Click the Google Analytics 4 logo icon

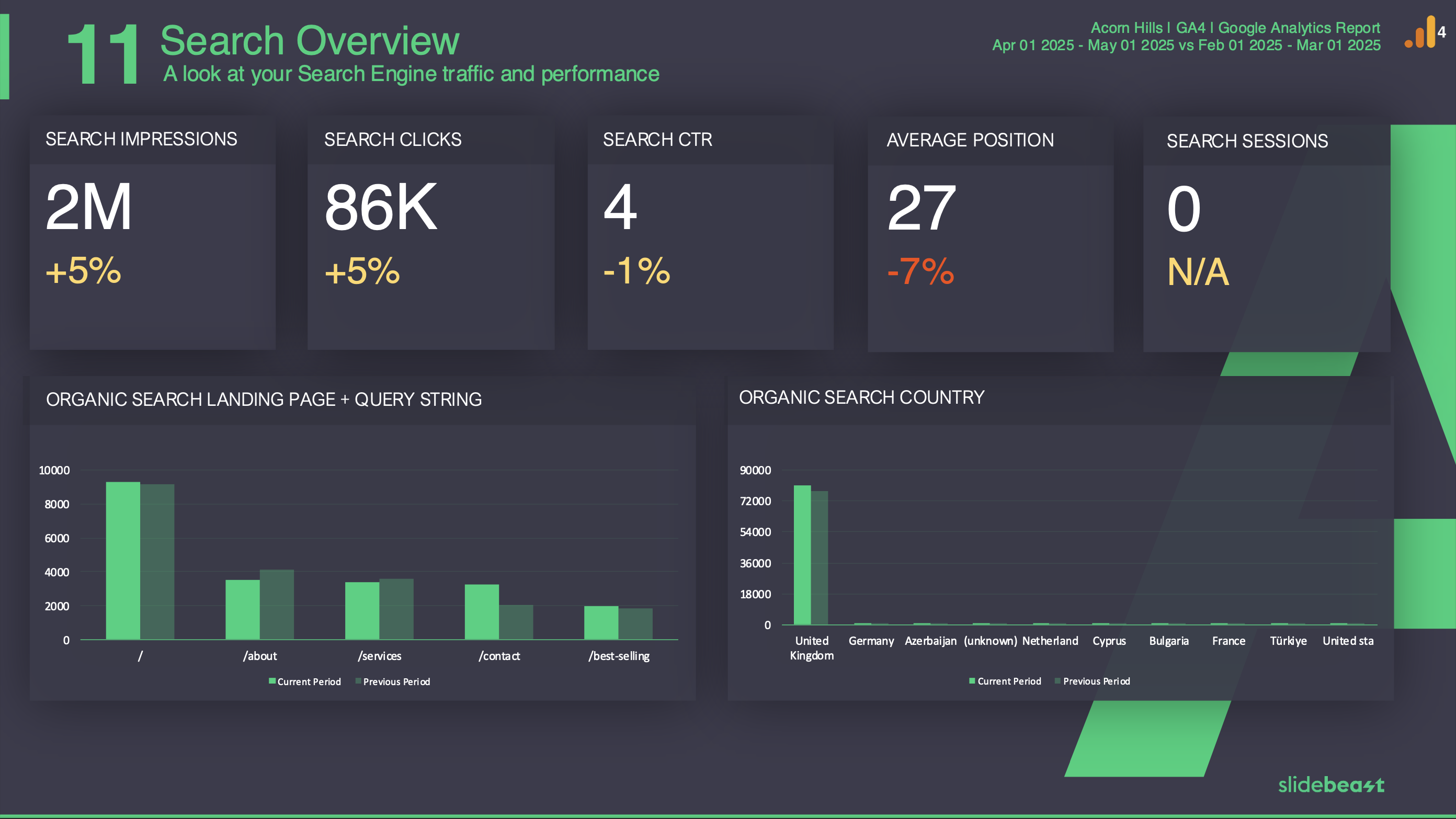[x=1424, y=32]
